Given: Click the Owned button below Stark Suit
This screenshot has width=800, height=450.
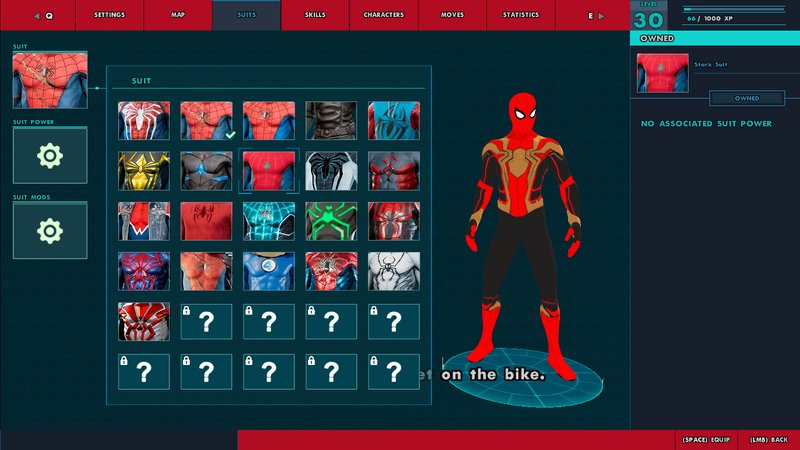Looking at the screenshot, I should coord(747,98).
